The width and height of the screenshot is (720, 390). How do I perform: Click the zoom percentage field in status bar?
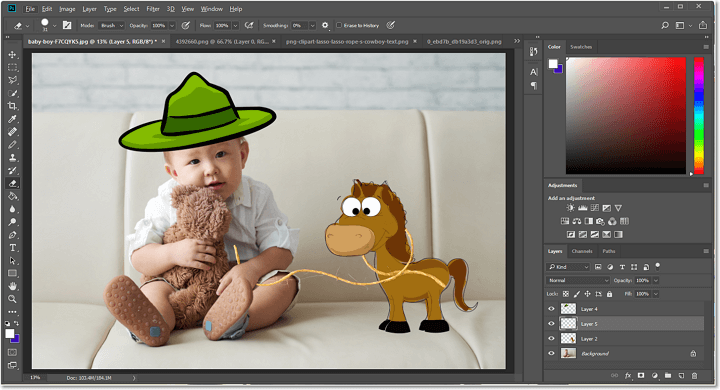click(x=35, y=378)
